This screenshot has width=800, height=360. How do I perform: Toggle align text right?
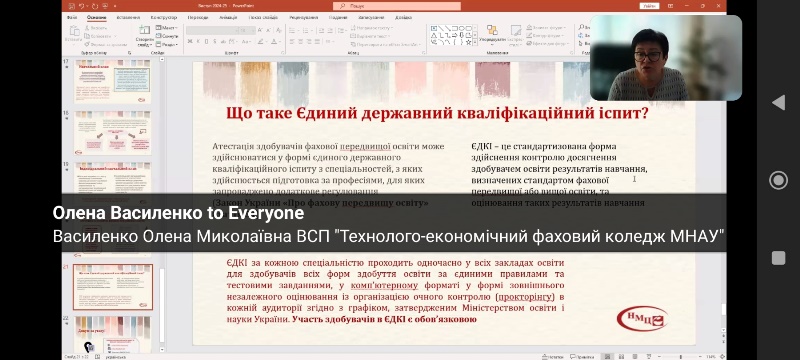coord(309,41)
